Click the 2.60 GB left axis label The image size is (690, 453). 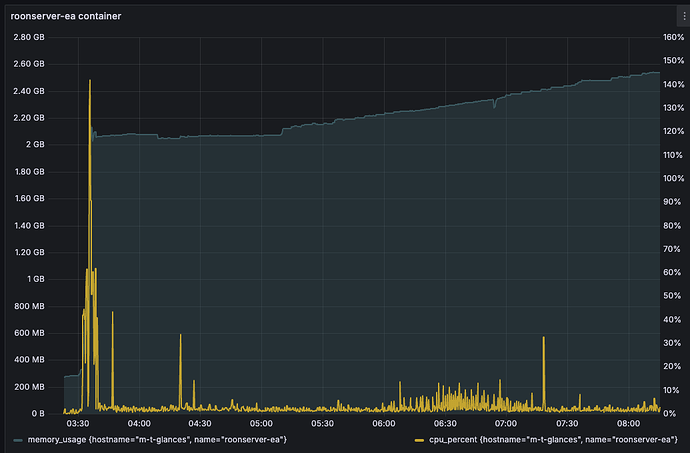[29, 64]
